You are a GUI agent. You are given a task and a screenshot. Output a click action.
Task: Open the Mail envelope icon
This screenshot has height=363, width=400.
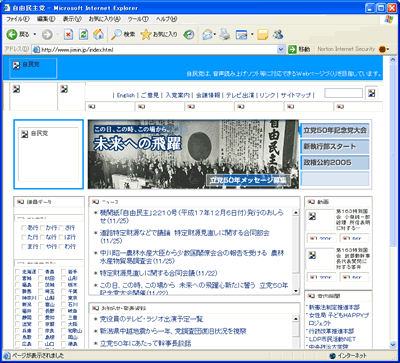click(207, 34)
